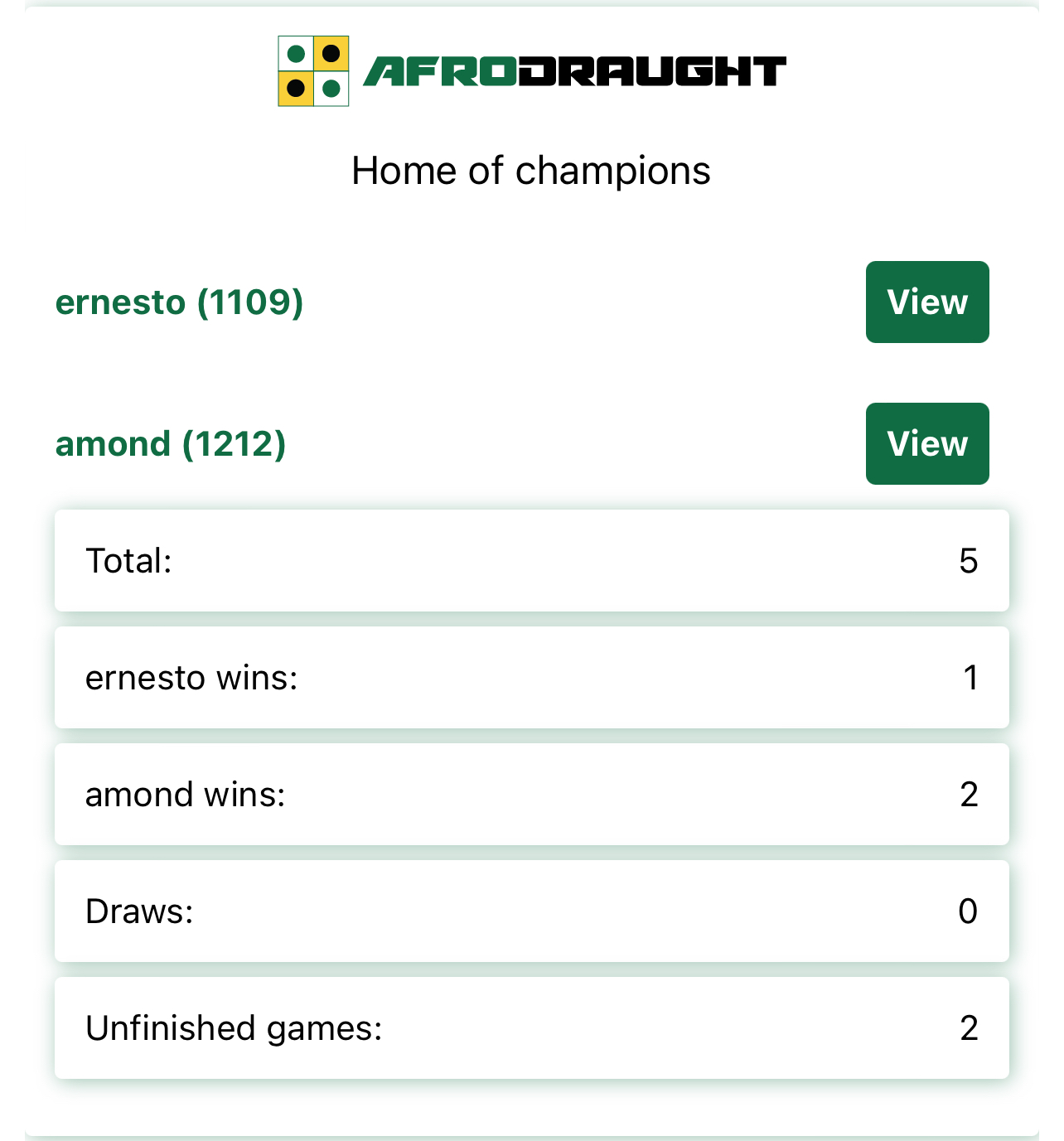Viewport: 1064px width, 1141px height.
Task: Click the ernesto wins count 1
Action: click(x=971, y=678)
